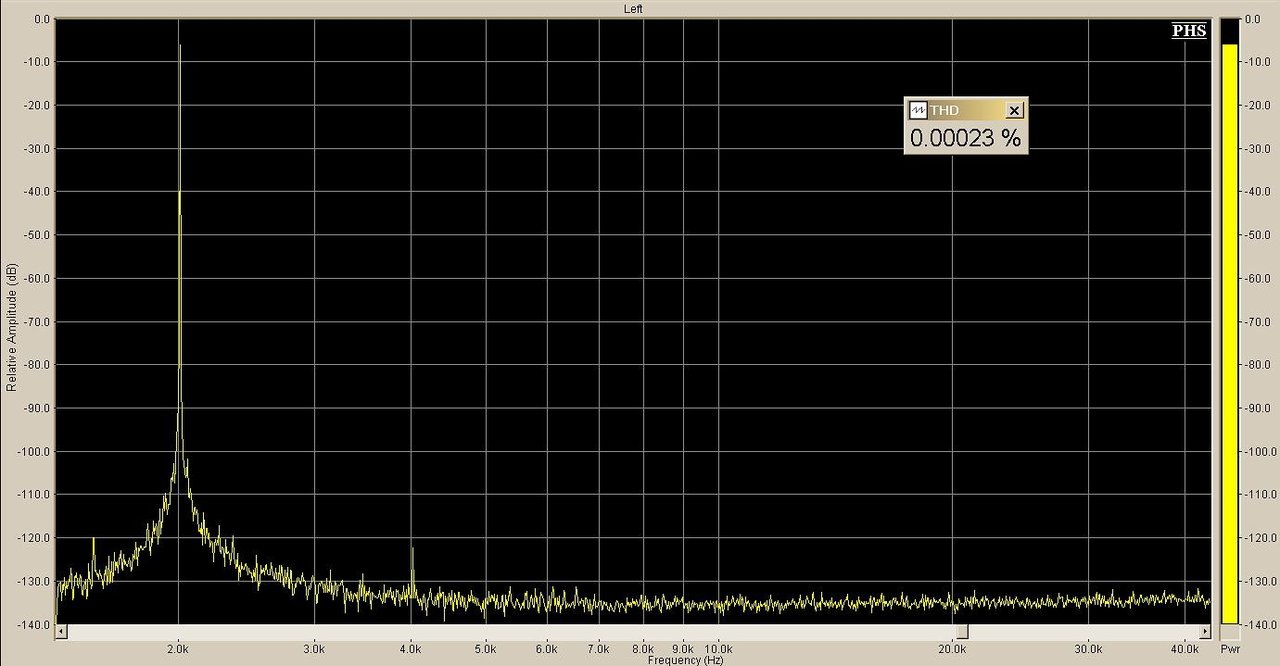Viewport: 1280px width, 666px height.
Task: Click the yellow power level meter bar
Action: pyautogui.click(x=1230, y=334)
